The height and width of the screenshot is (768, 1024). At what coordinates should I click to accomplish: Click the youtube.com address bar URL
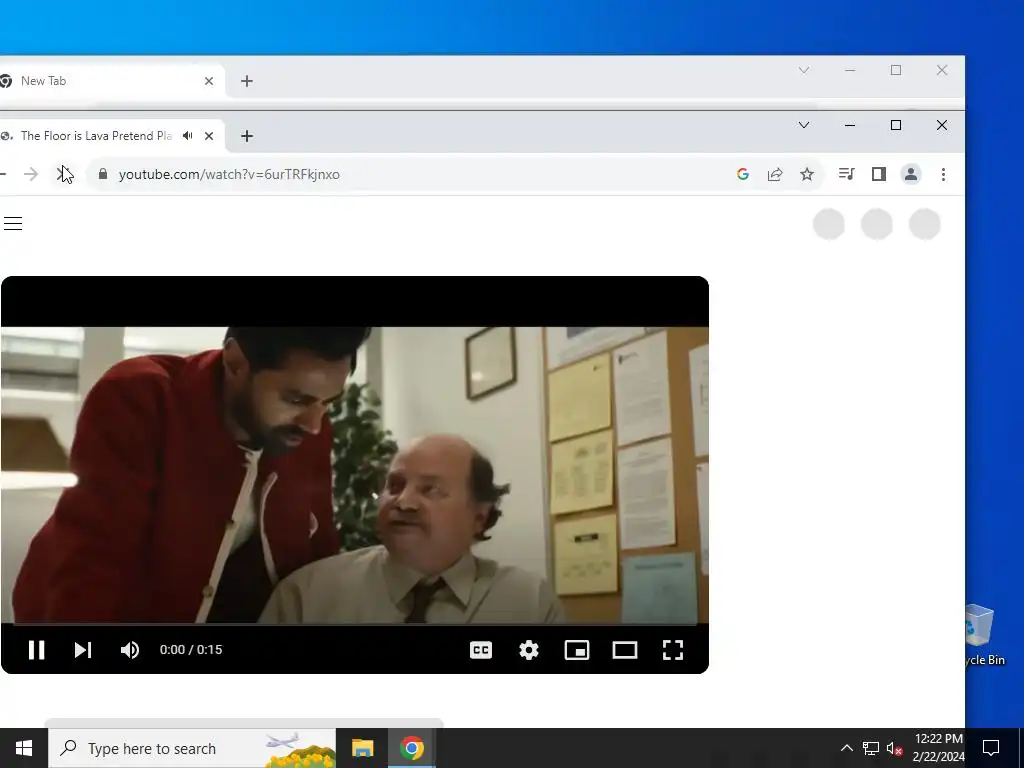click(x=229, y=174)
